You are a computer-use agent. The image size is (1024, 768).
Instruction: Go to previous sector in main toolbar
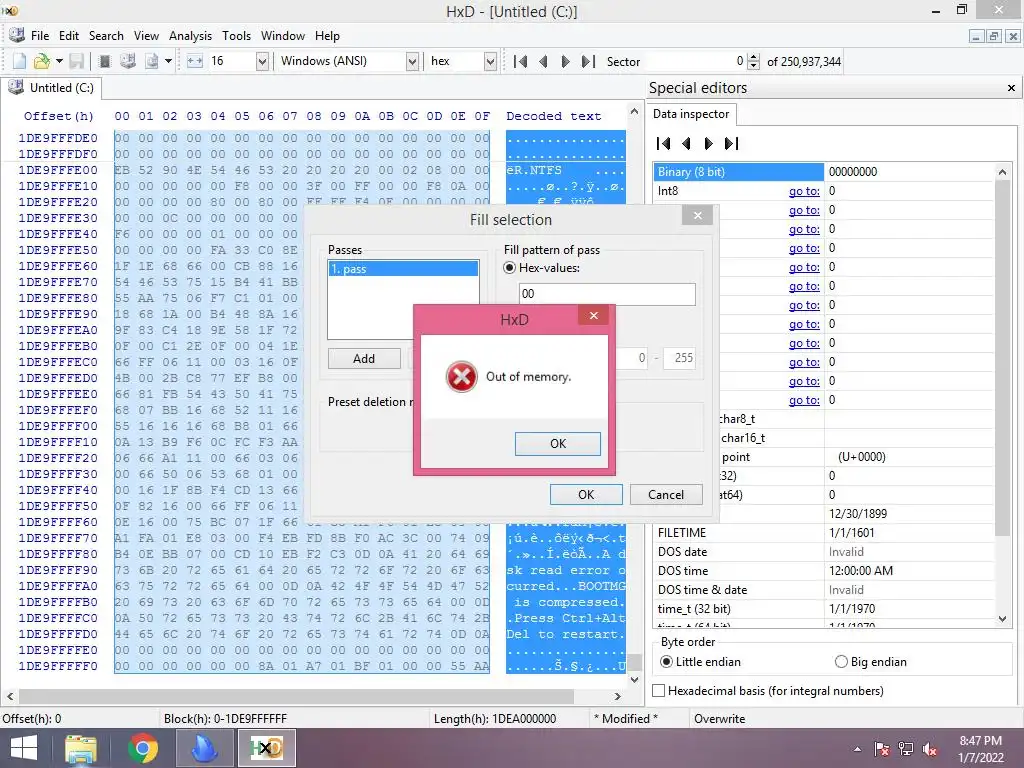tap(543, 61)
